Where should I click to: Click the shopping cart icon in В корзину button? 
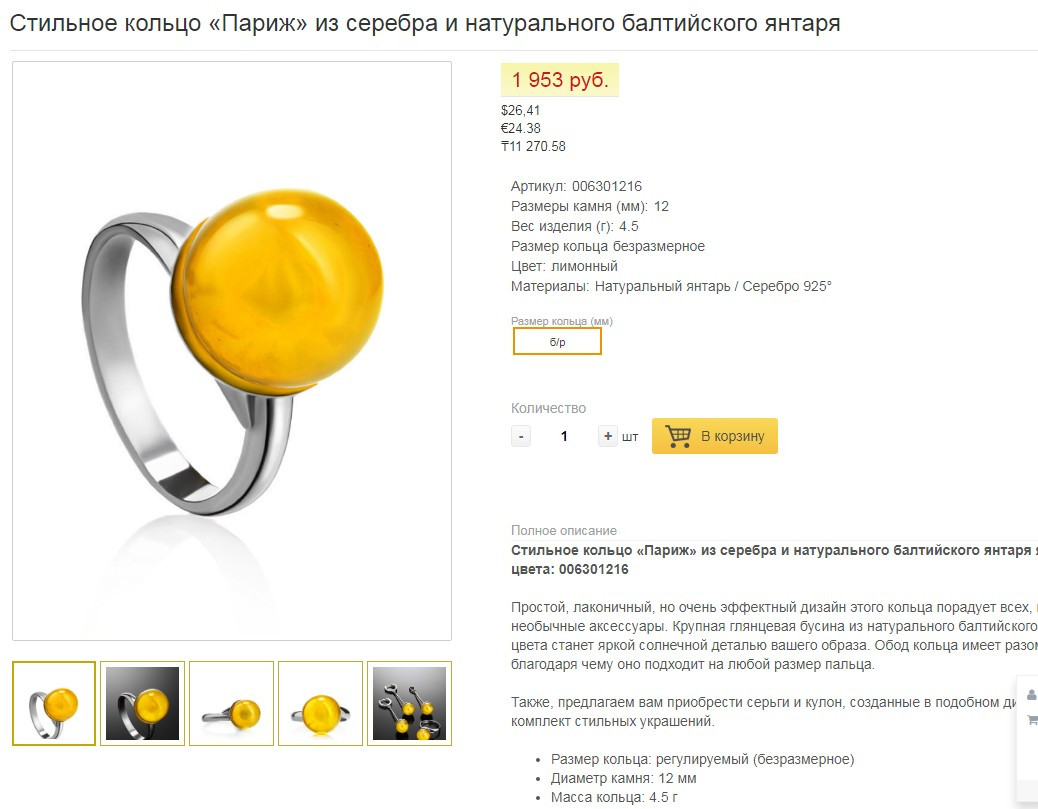678,436
